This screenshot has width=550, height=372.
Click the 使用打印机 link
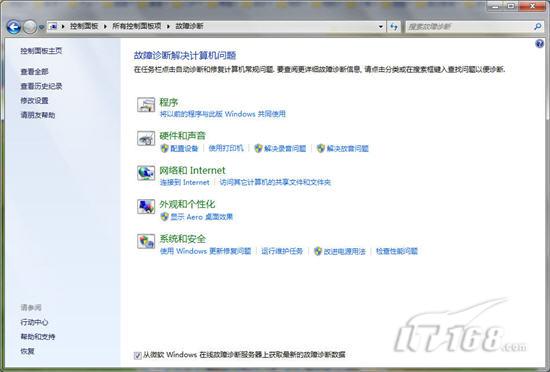226,148
